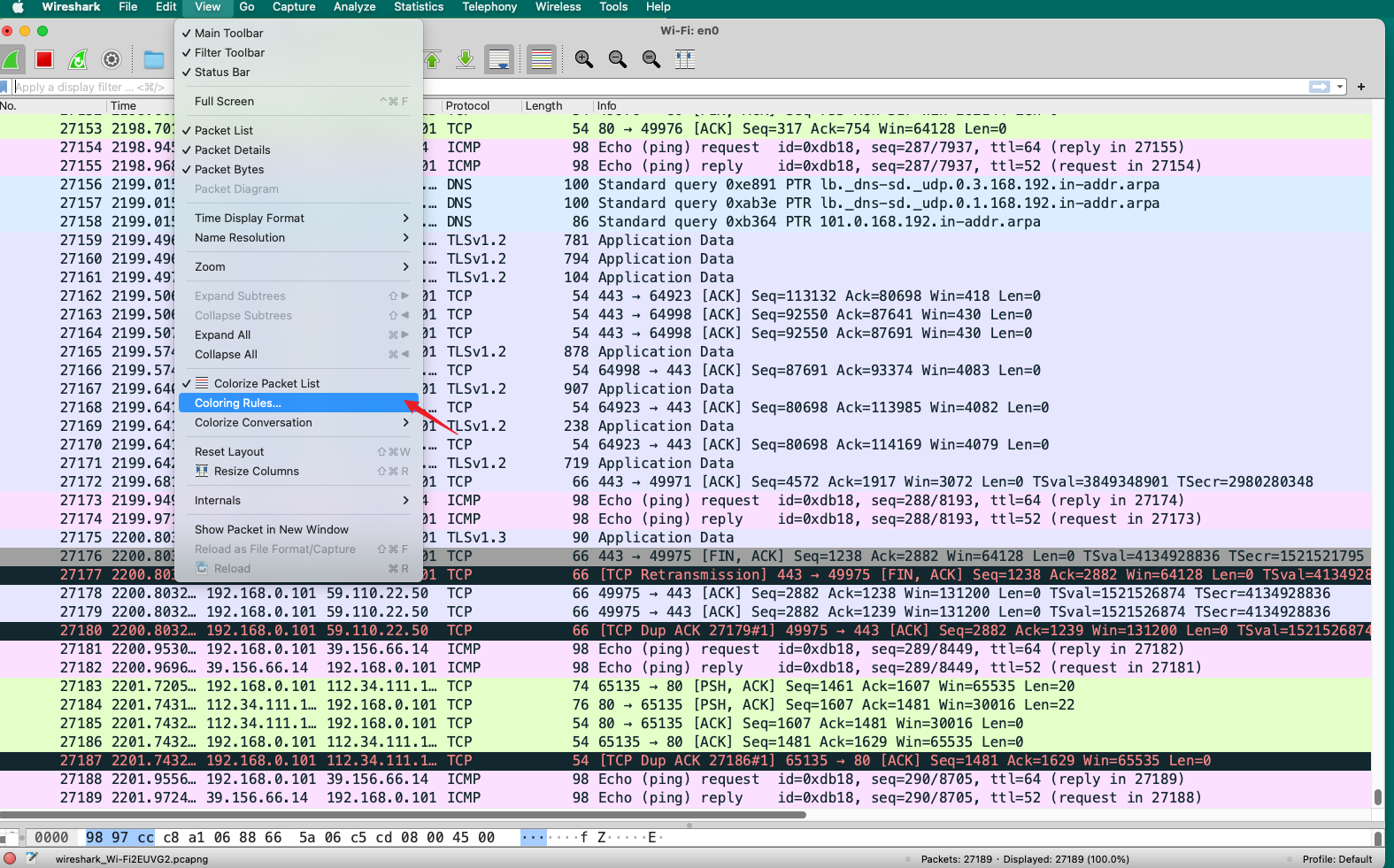Open capture file properties icon in status bar
The width and height of the screenshot is (1394, 868).
click(33, 858)
